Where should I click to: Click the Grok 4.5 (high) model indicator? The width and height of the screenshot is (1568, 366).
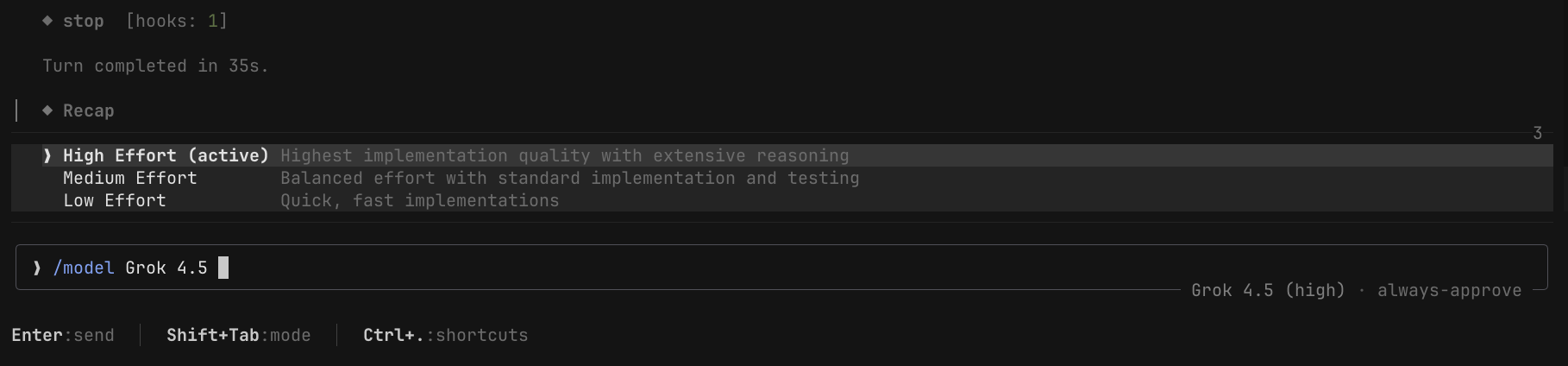1268,290
